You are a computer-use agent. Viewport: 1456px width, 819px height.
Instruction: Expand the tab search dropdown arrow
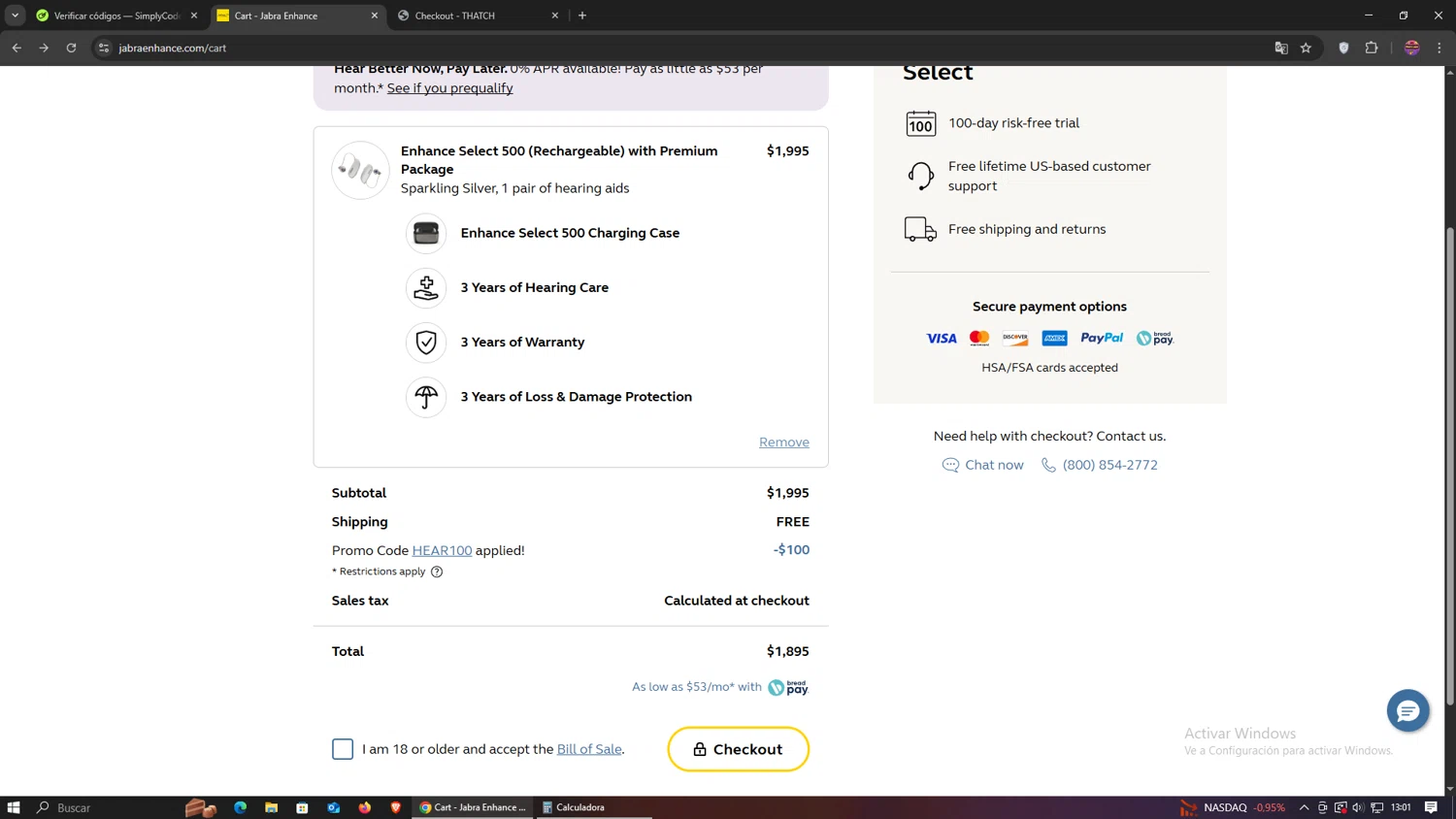[15, 16]
